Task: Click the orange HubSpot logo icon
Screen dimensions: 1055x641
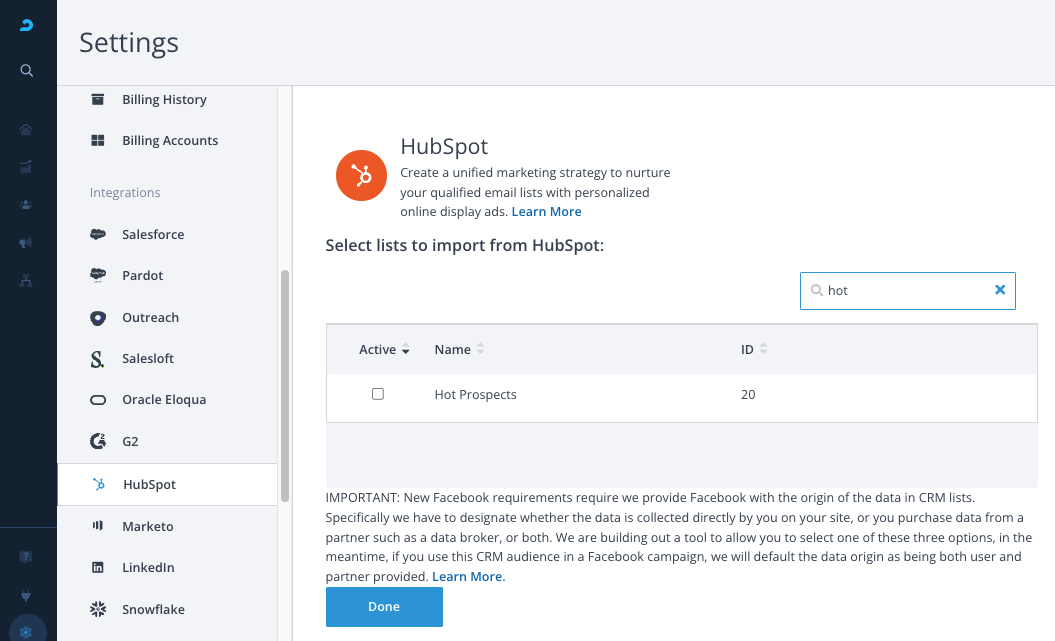Action: coord(361,175)
